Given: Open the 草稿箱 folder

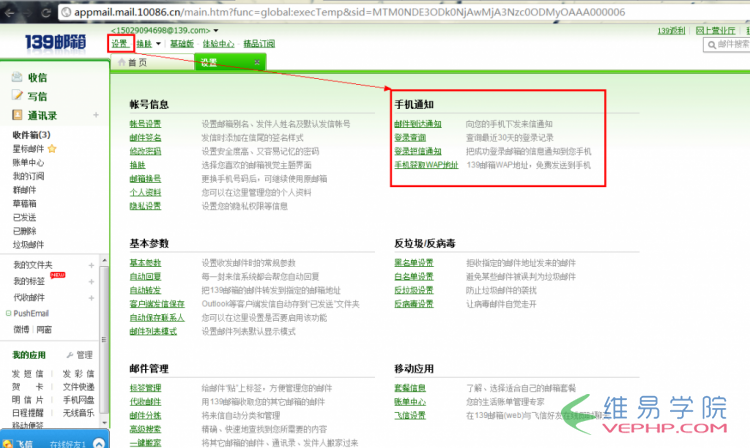Looking at the screenshot, I should 24,204.
